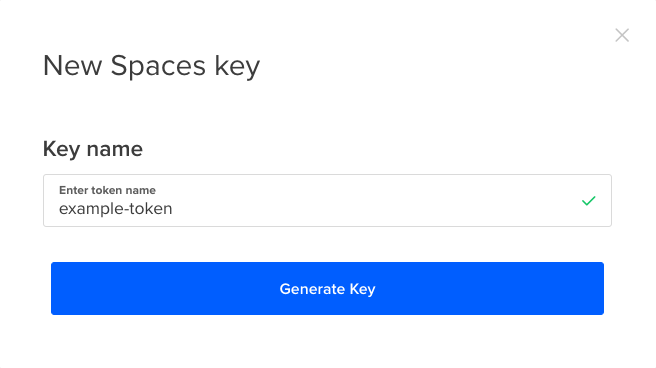The image size is (656, 368).
Task: Dismiss the dialog using the X icon
Action: [622, 35]
